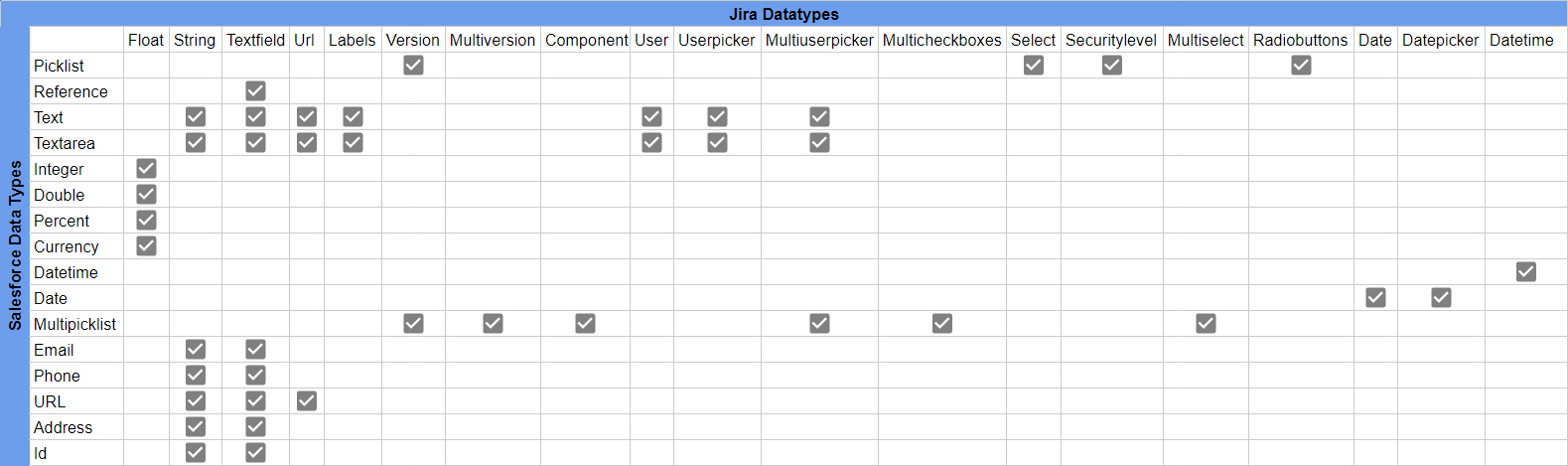Click the Multiuserpicker column header
Viewport: 1568px width, 466px height.
click(x=819, y=40)
